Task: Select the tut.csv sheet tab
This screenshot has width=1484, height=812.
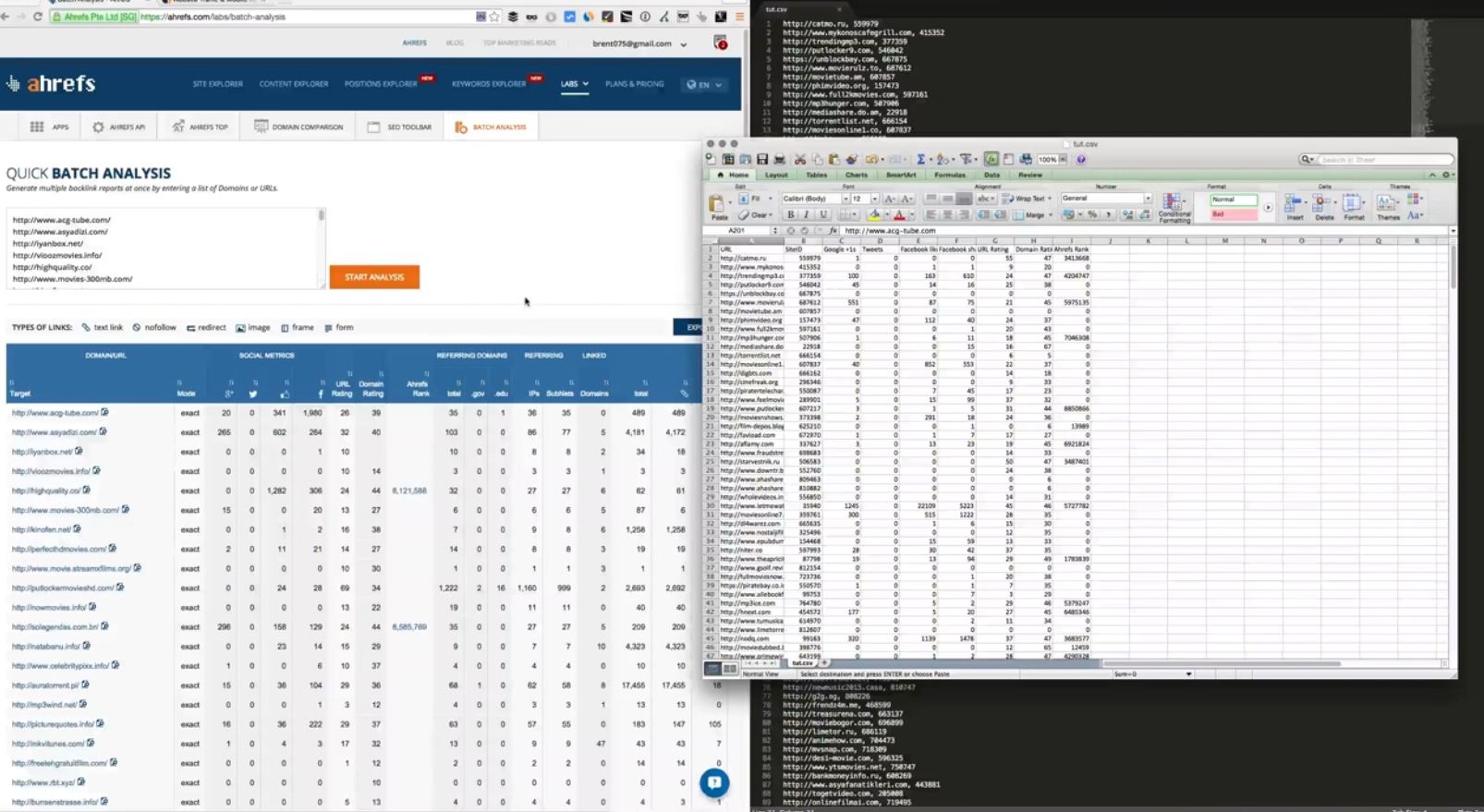Action: (x=801, y=663)
